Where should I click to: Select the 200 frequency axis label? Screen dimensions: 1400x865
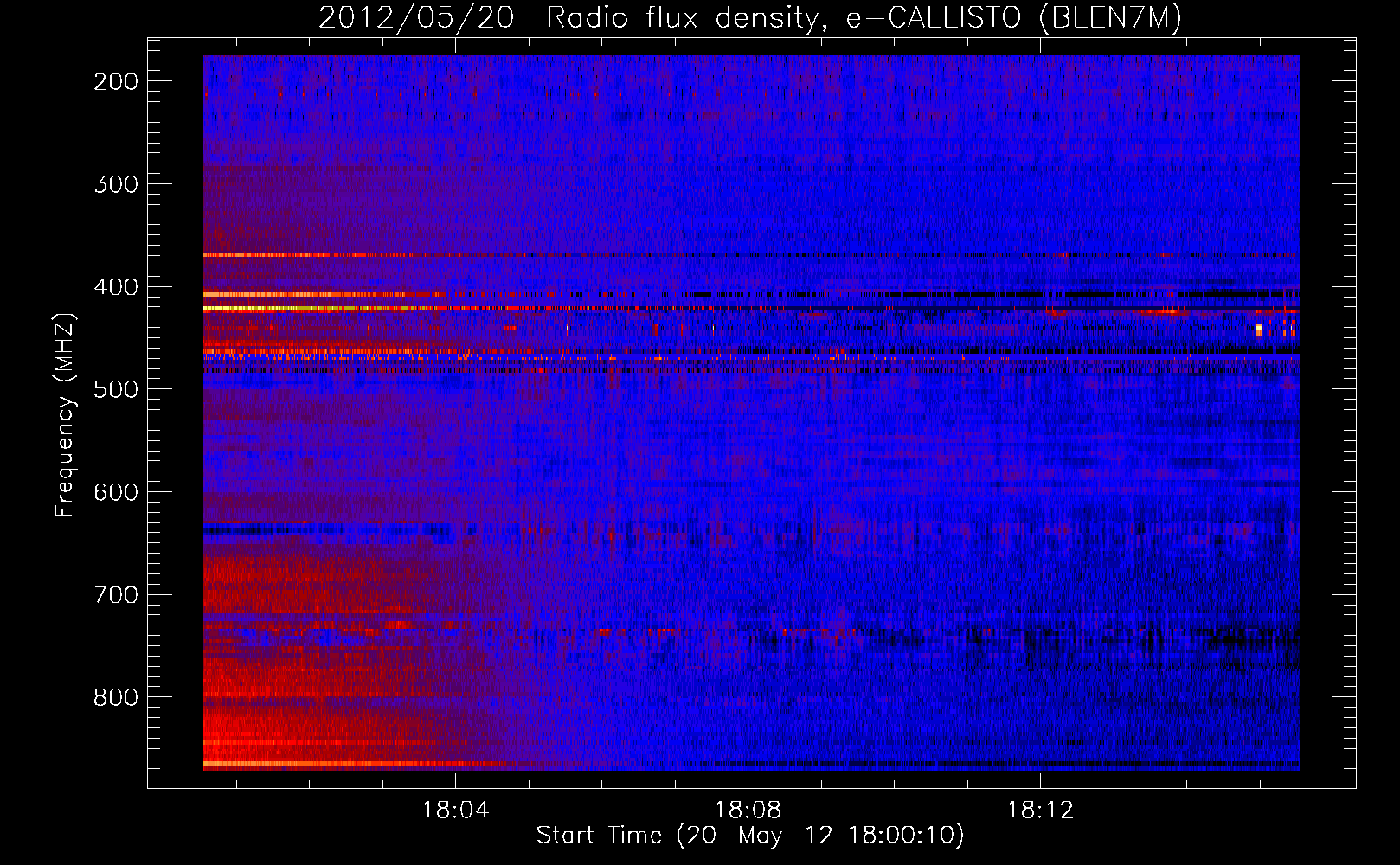(x=115, y=81)
